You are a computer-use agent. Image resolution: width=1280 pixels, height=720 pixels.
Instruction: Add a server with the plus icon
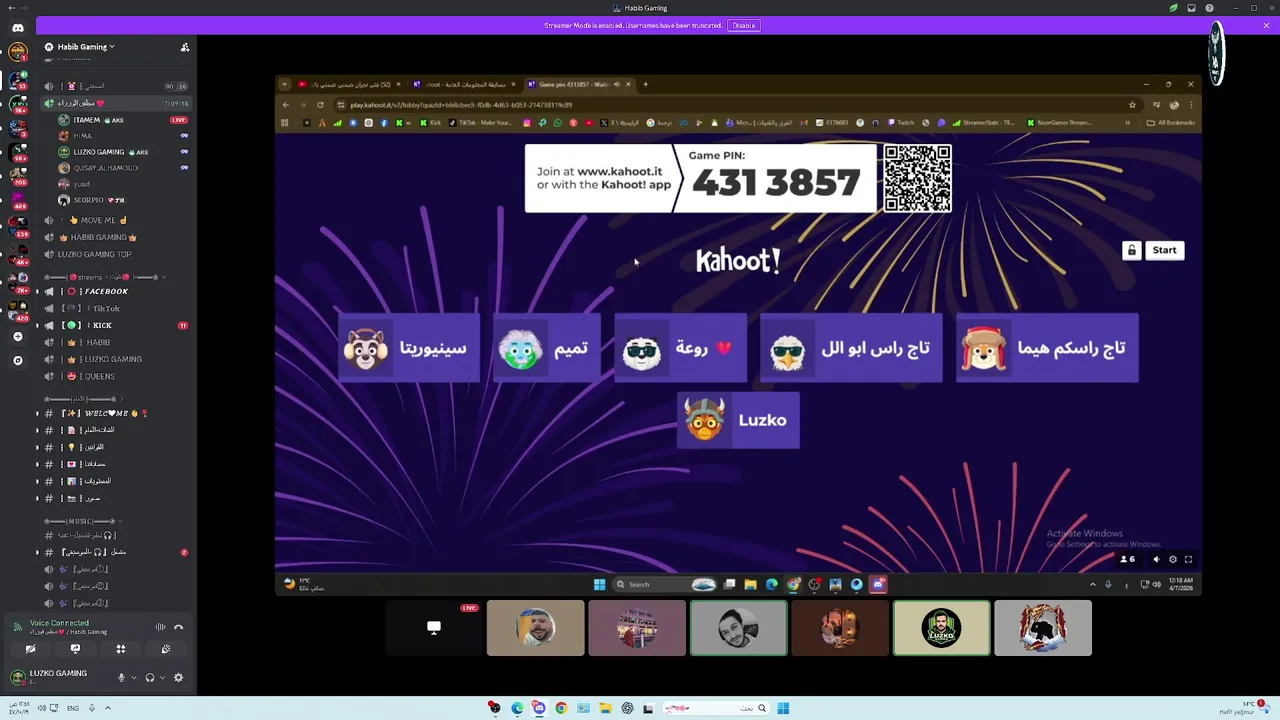(17, 337)
